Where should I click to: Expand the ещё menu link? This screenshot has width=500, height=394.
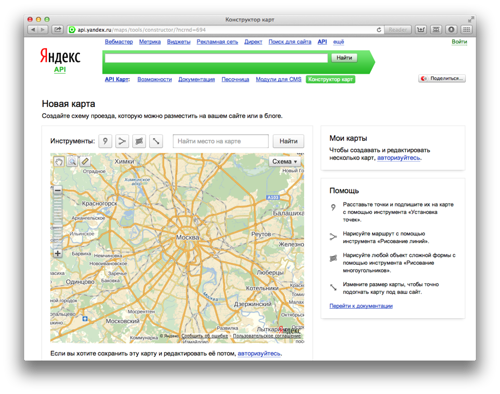338,42
